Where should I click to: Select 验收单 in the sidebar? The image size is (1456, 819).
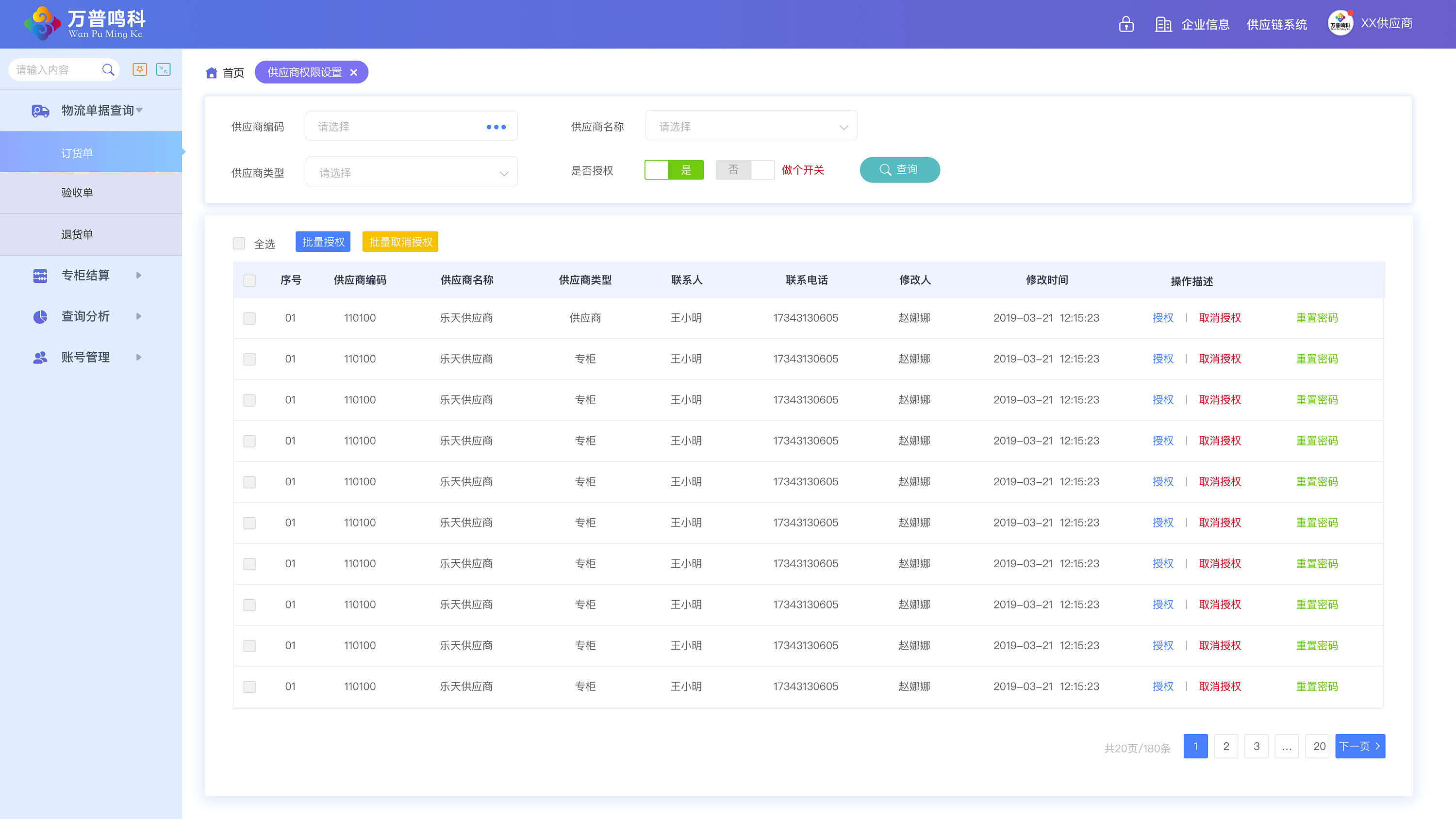[77, 193]
